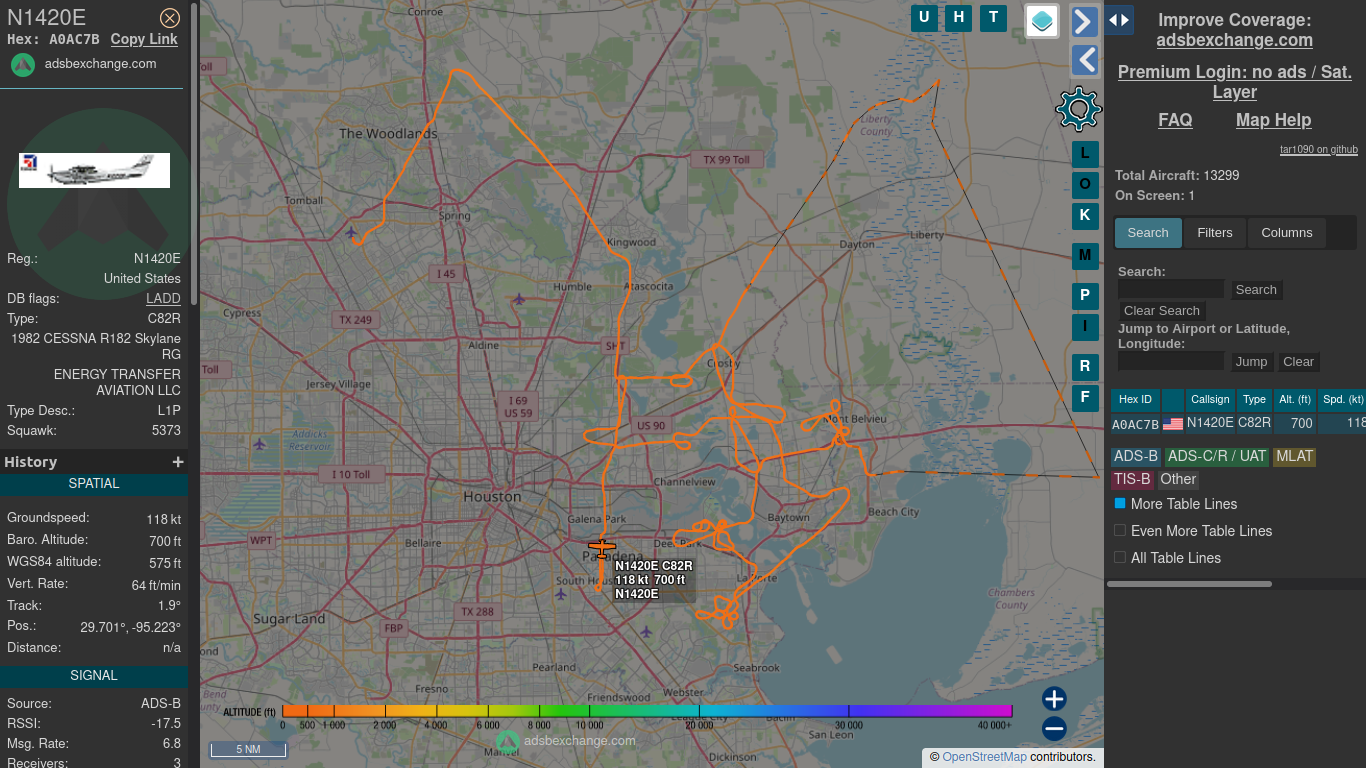Sort table by Hex ID column
1366x768 pixels.
tap(1135, 400)
